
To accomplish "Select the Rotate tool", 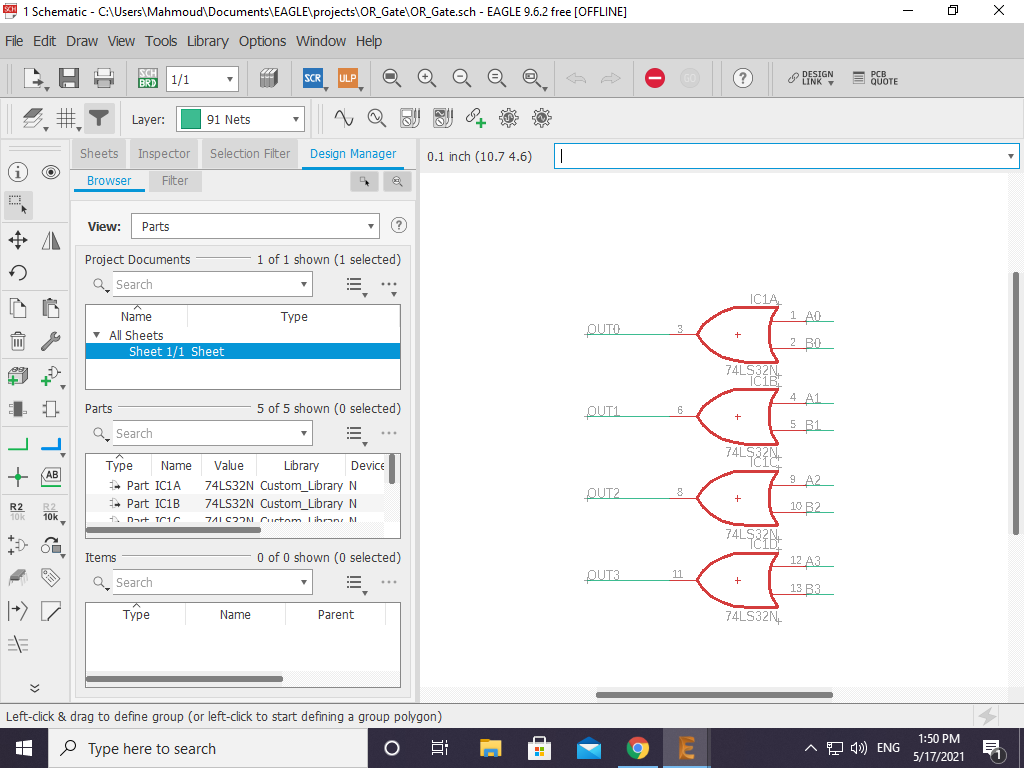I will coord(17,273).
